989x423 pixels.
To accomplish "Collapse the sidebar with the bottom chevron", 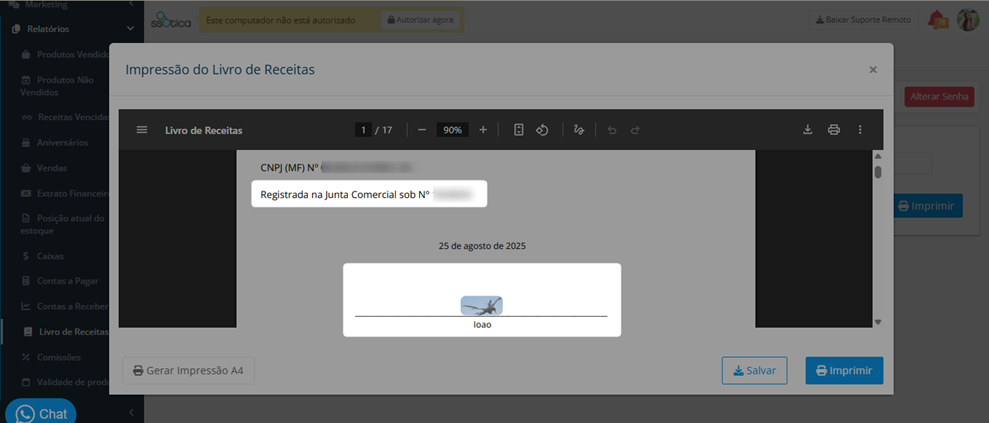I will coord(131,412).
